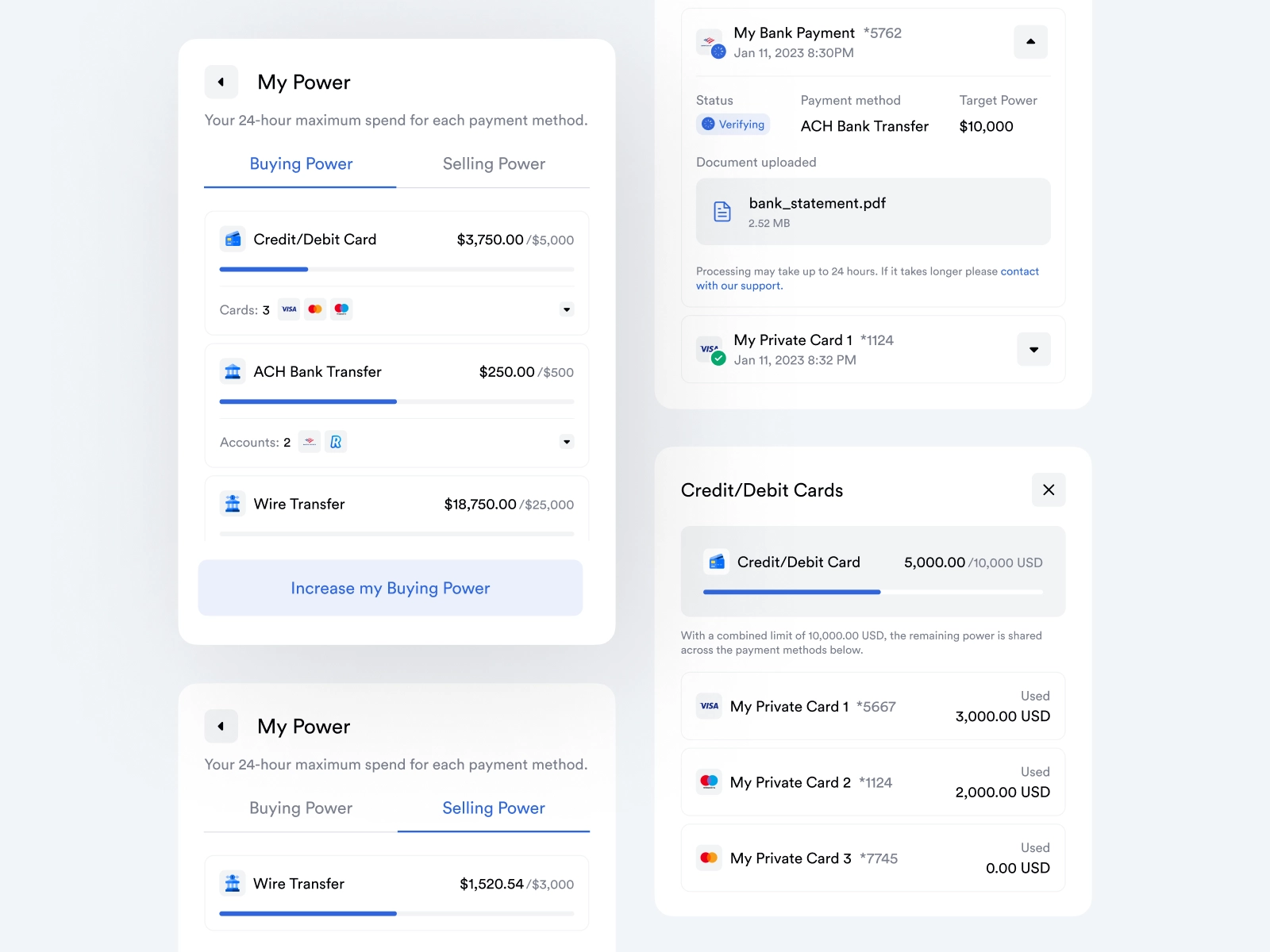Viewport: 1270px width, 952px height.
Task: Click the Maestro logo in Cards row
Action: click(x=341, y=309)
